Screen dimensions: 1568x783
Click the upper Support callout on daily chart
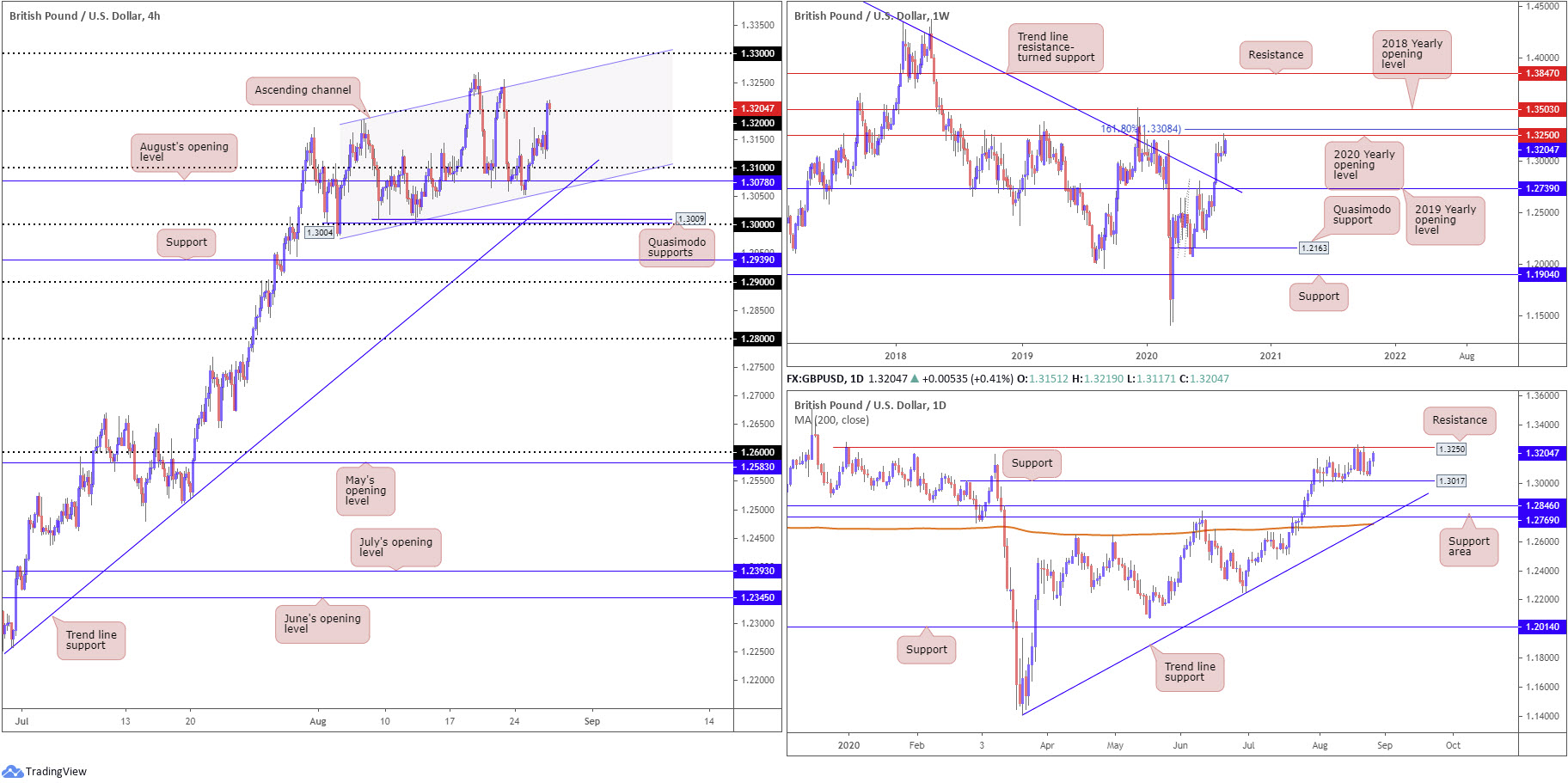[1032, 463]
